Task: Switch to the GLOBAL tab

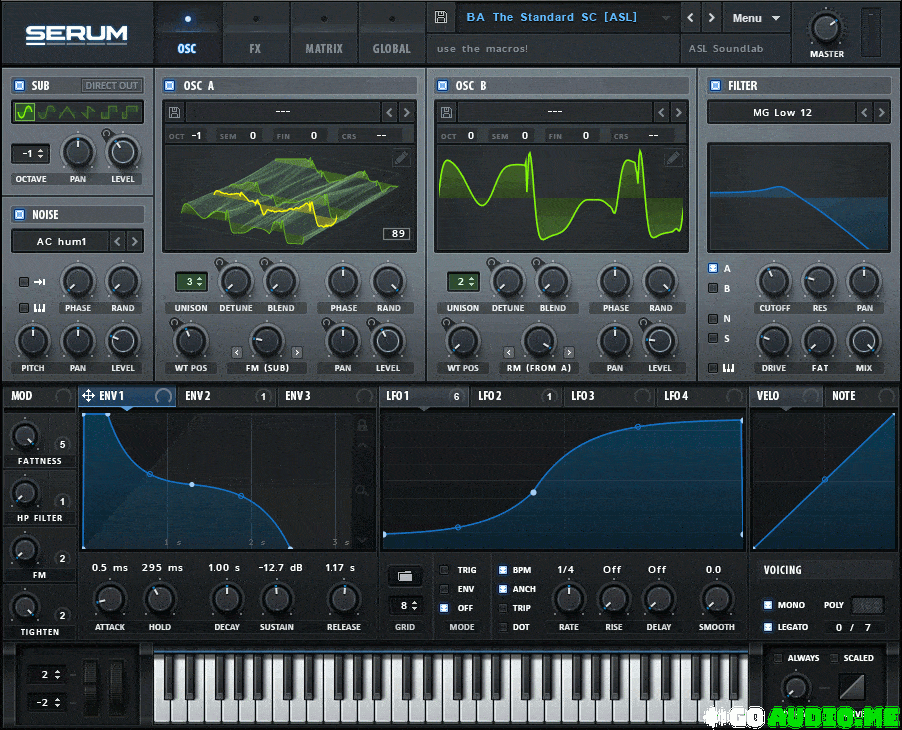Action: coord(392,35)
